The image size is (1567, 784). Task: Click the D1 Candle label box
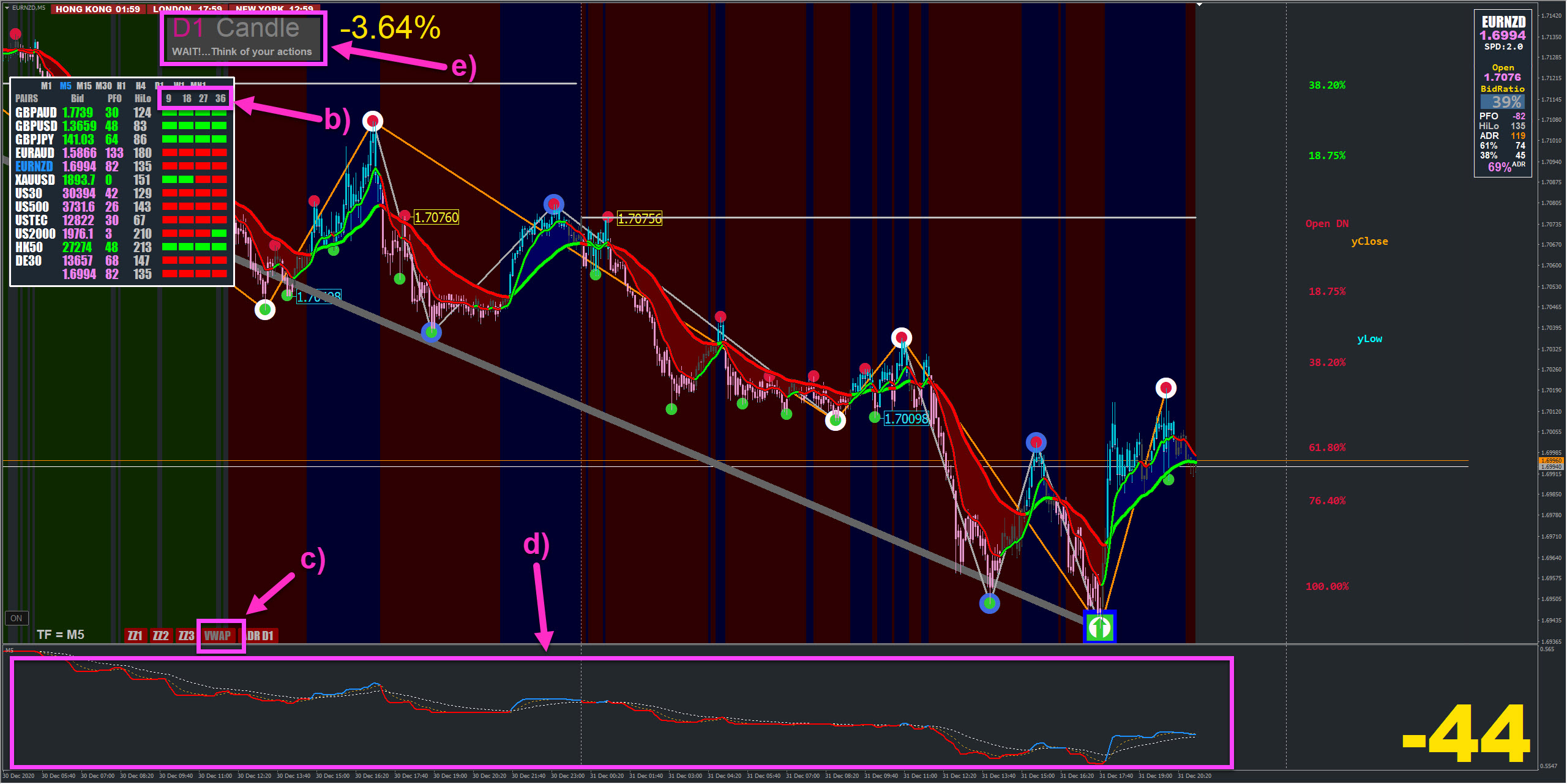point(243,38)
